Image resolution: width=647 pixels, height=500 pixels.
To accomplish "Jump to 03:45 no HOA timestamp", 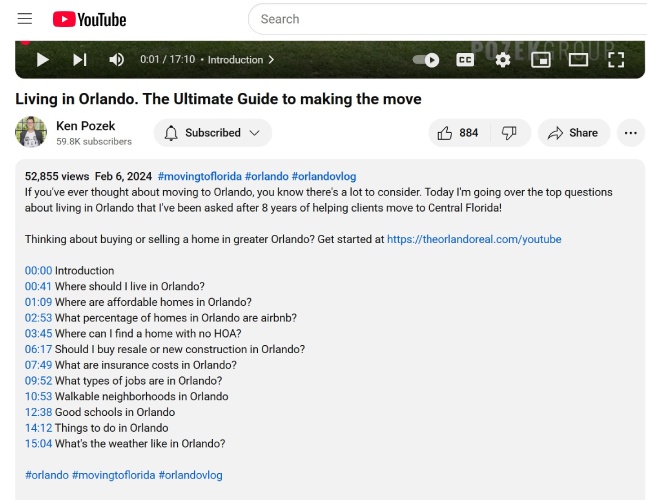I will pos(38,333).
